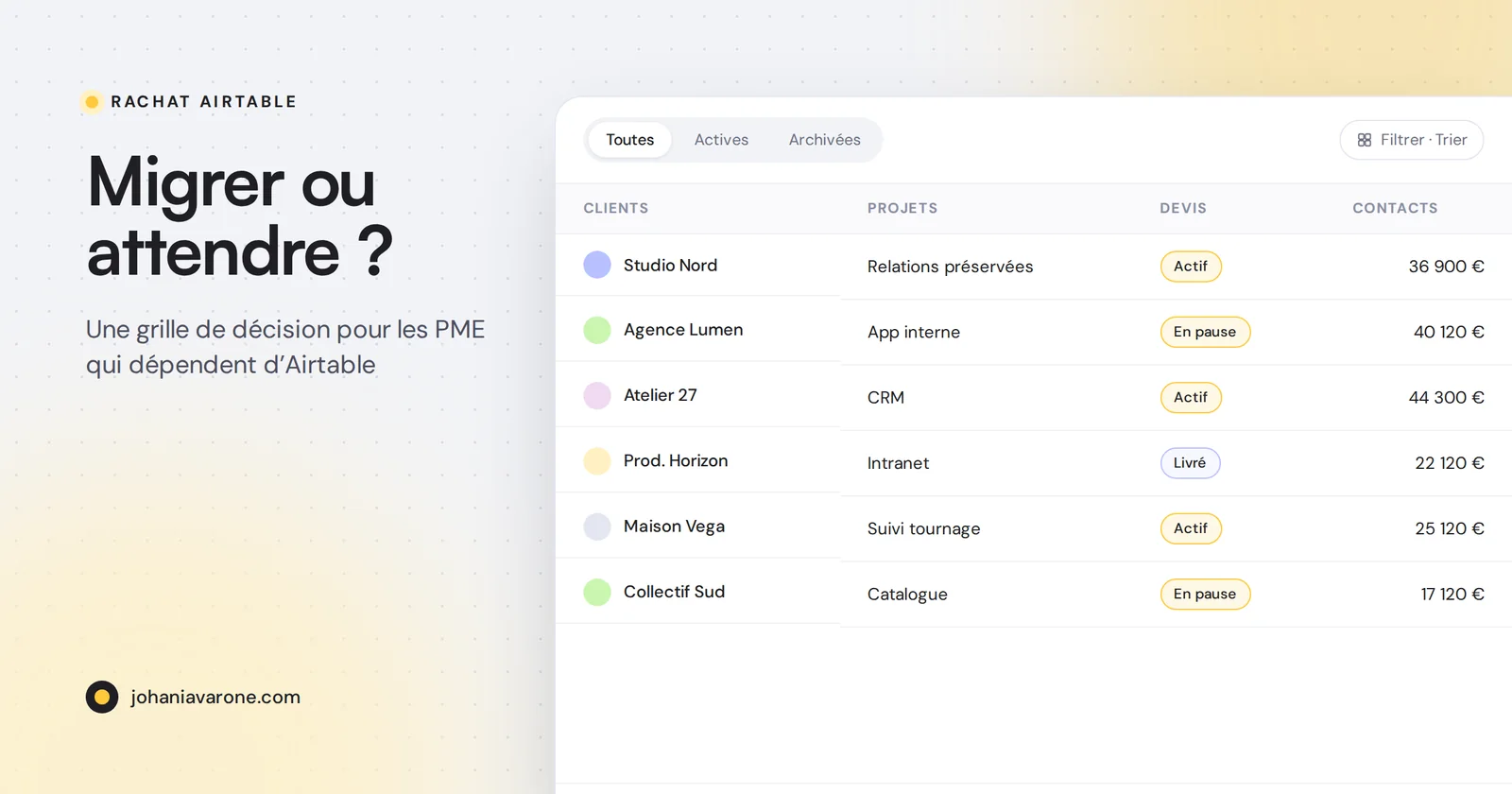This screenshot has width=1512, height=794.
Task: Click the RACHAT AIRTABLE label
Action: click(203, 101)
